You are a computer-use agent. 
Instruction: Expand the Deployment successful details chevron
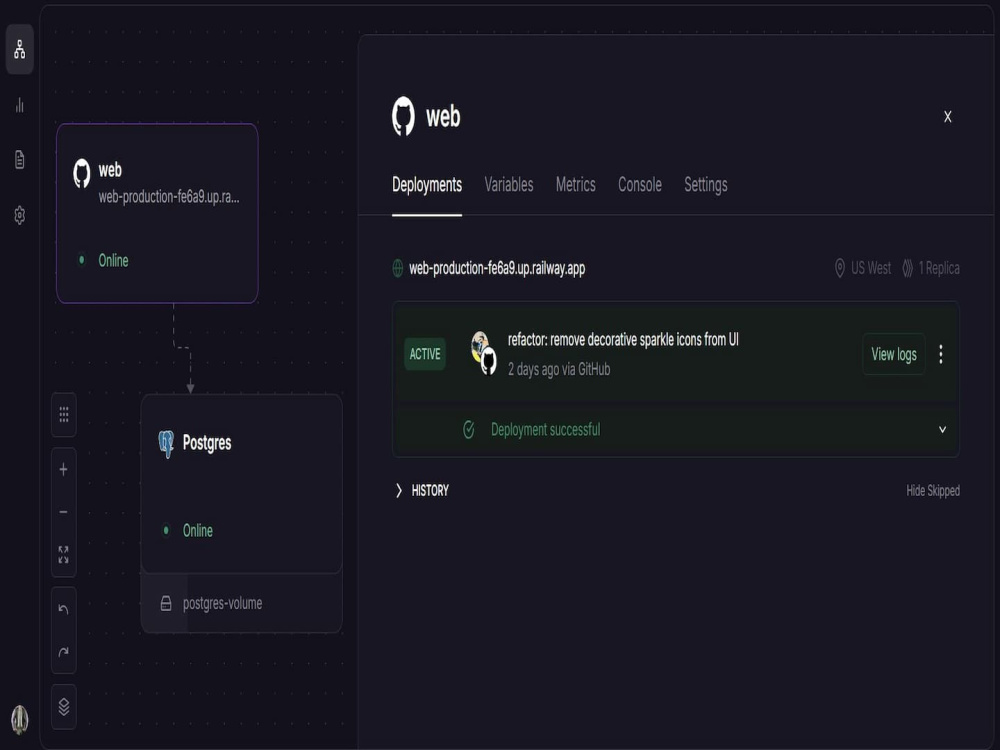click(x=943, y=430)
